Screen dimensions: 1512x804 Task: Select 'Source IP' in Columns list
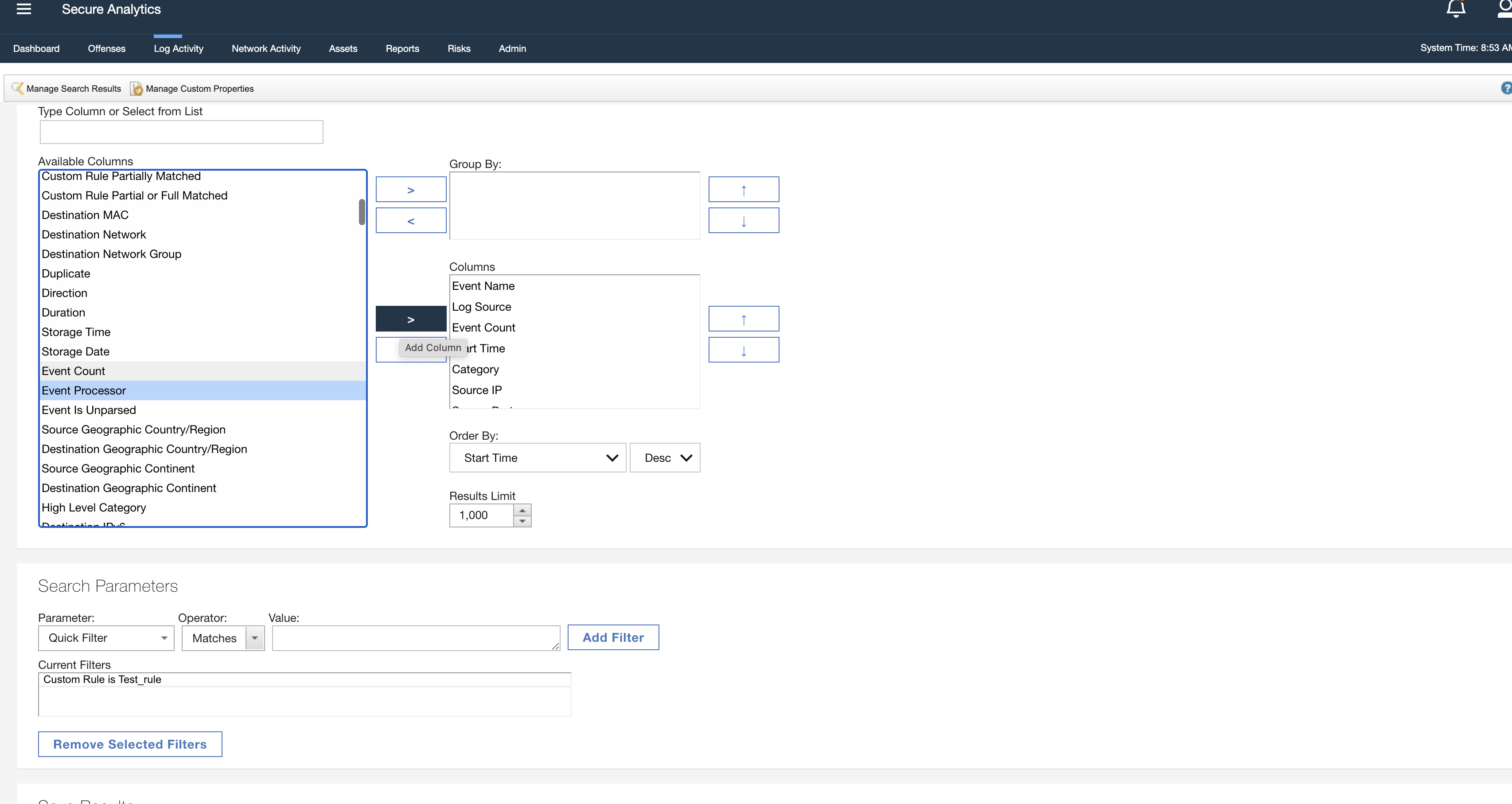[575, 390]
